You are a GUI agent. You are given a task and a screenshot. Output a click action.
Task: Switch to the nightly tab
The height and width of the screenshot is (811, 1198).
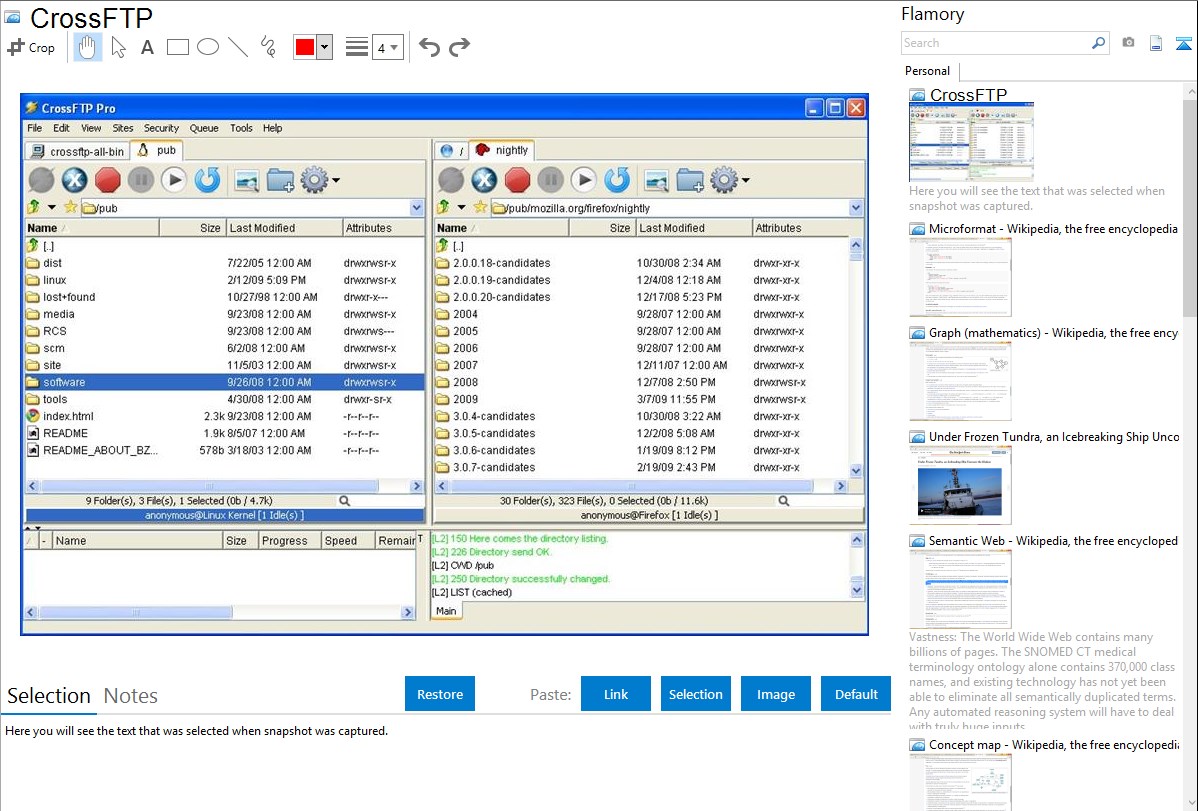click(x=502, y=150)
